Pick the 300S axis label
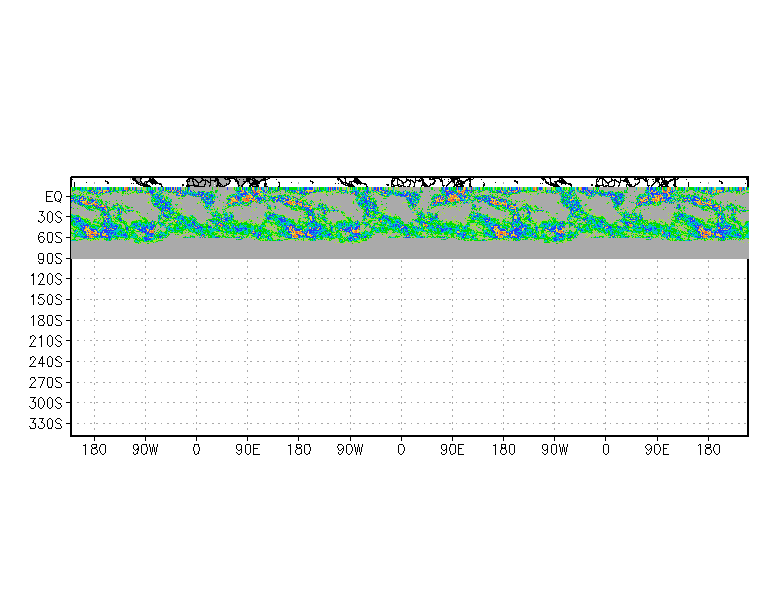The image size is (784, 612). (x=46, y=403)
